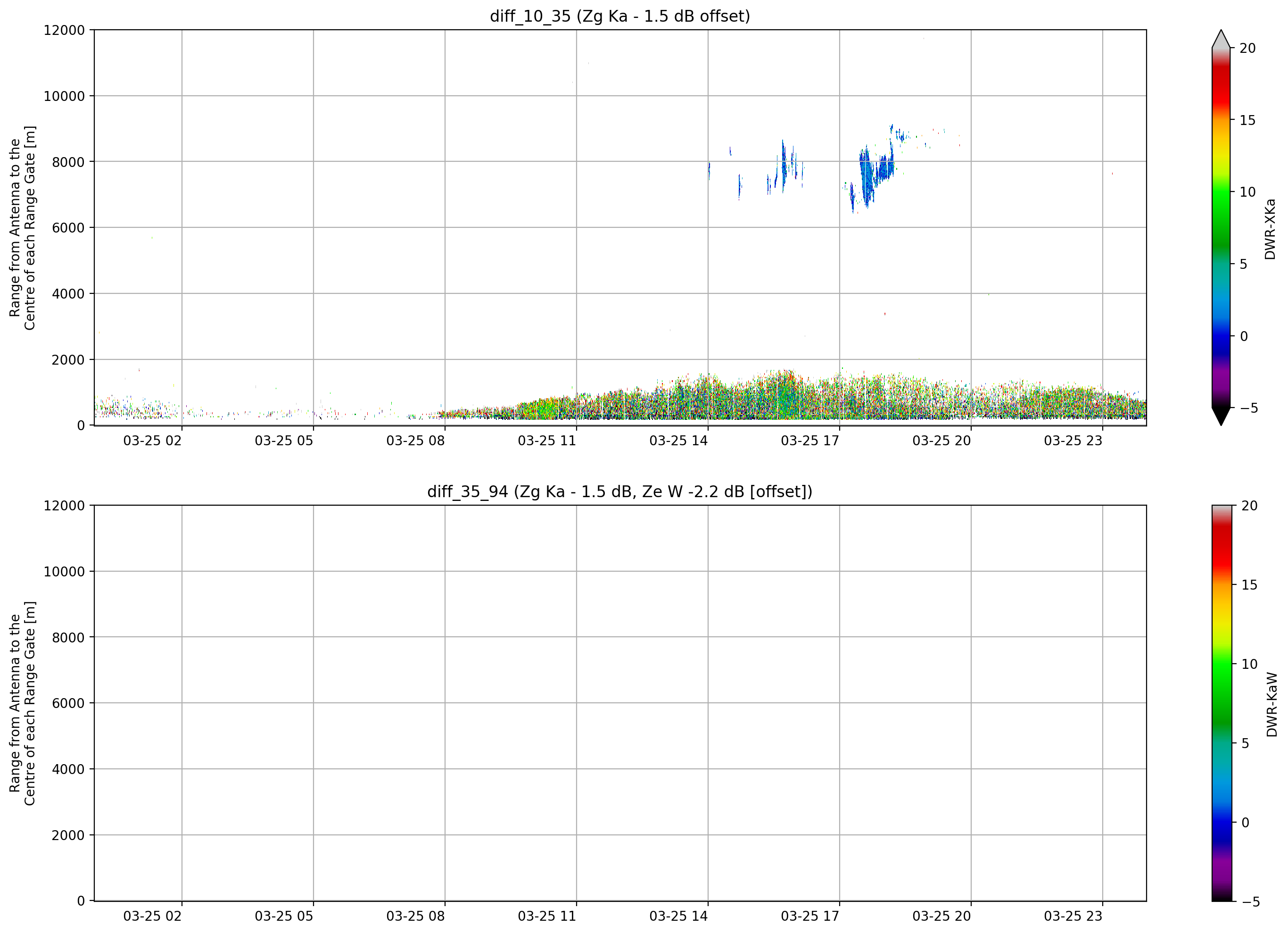Click "03-25 17" tick of the top plot
The width and height of the screenshot is (1288, 933).
click(x=810, y=441)
